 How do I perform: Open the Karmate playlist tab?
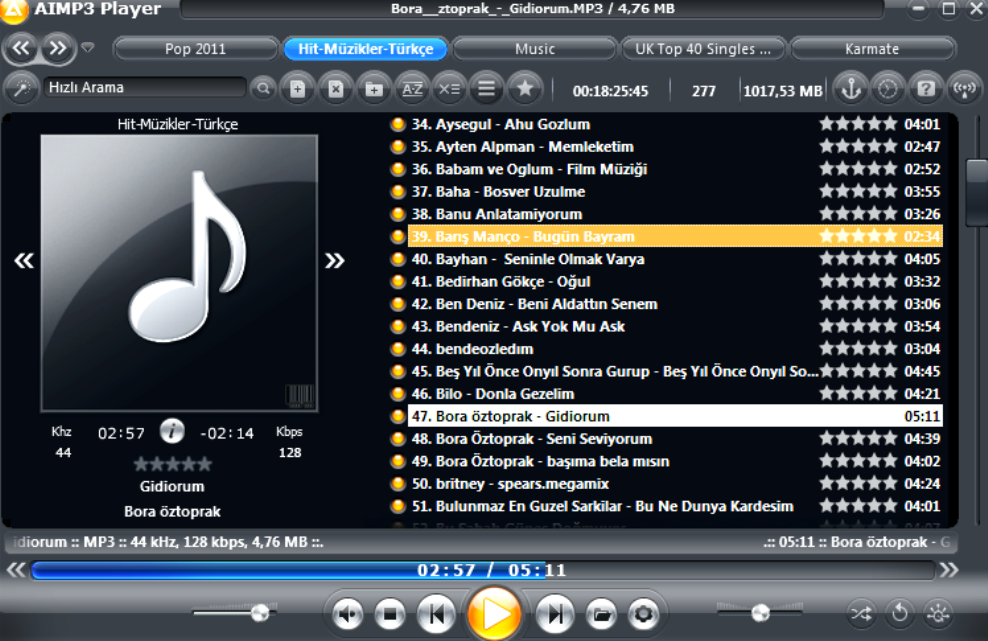point(872,49)
